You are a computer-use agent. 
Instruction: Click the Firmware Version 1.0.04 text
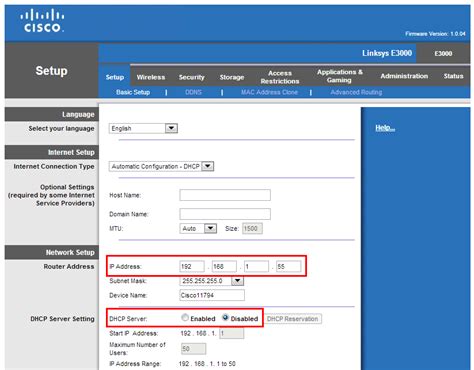tap(435, 34)
